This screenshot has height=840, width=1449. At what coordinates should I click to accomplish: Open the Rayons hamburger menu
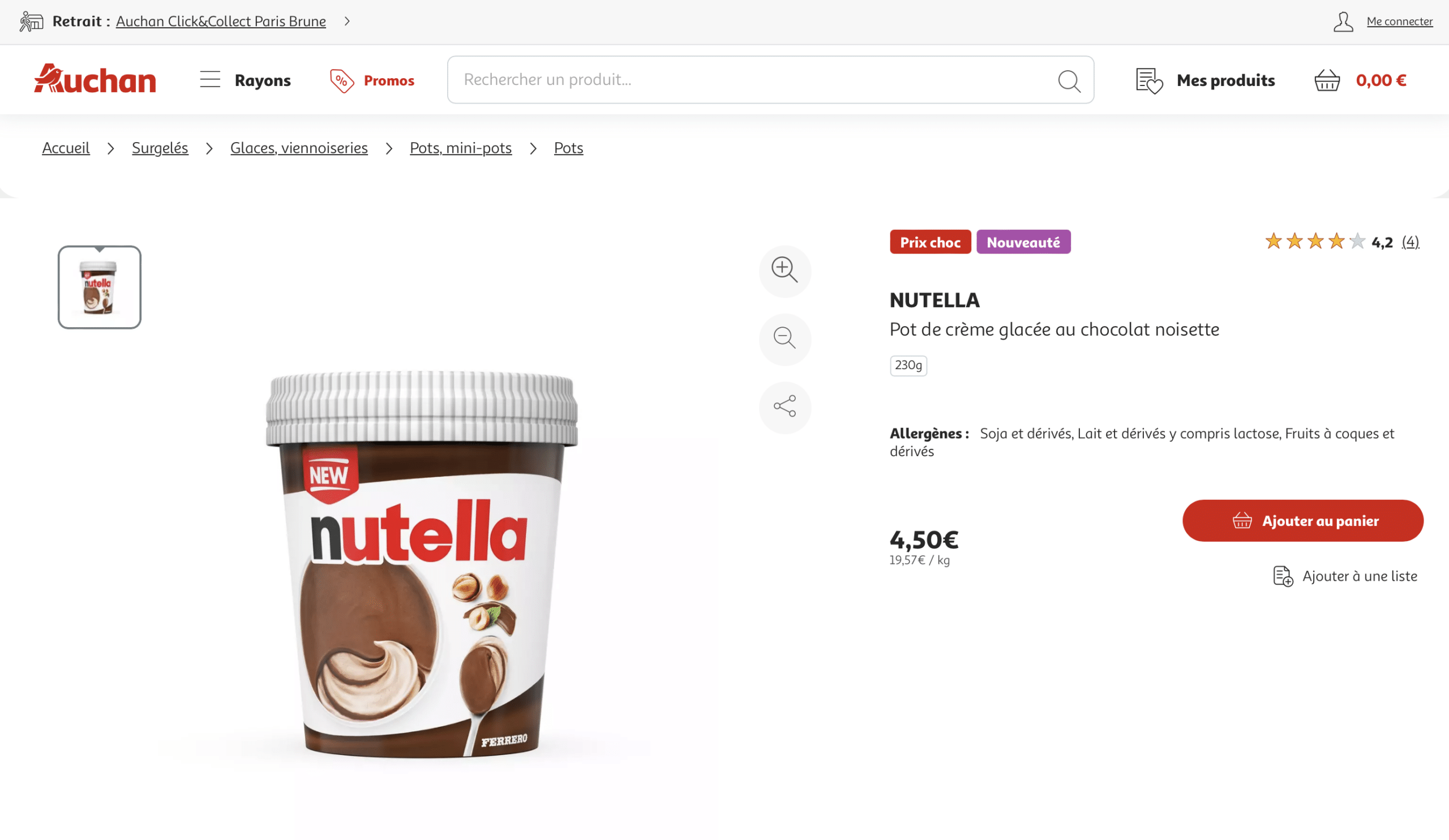[210, 79]
